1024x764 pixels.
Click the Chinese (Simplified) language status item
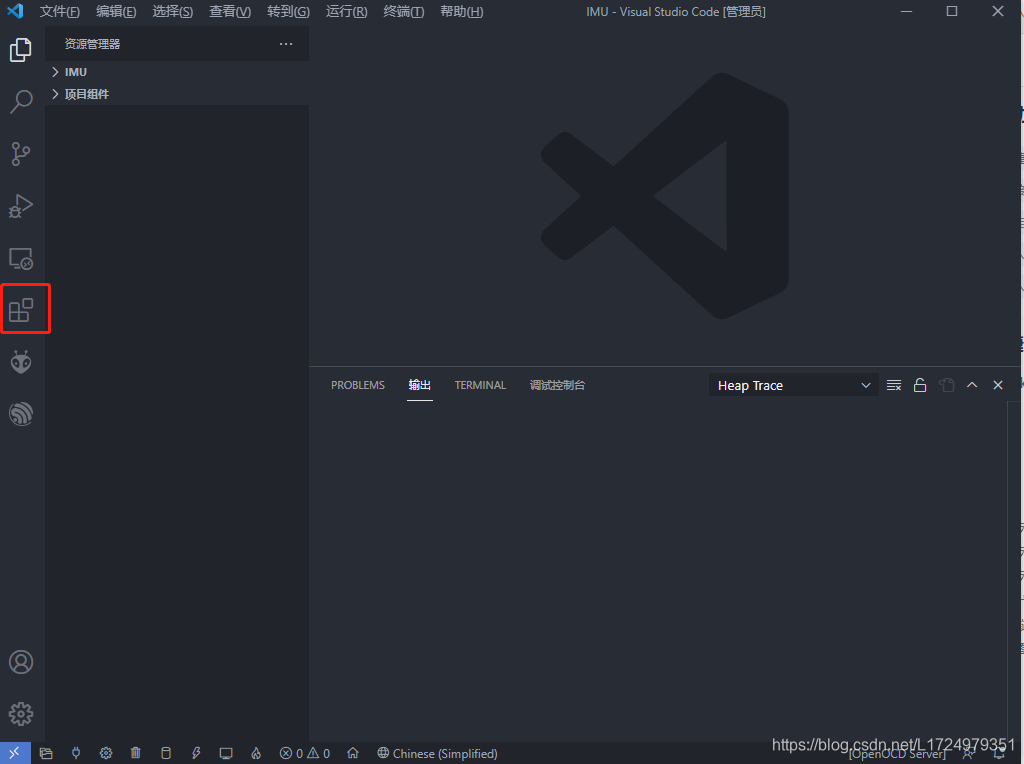click(x=437, y=753)
